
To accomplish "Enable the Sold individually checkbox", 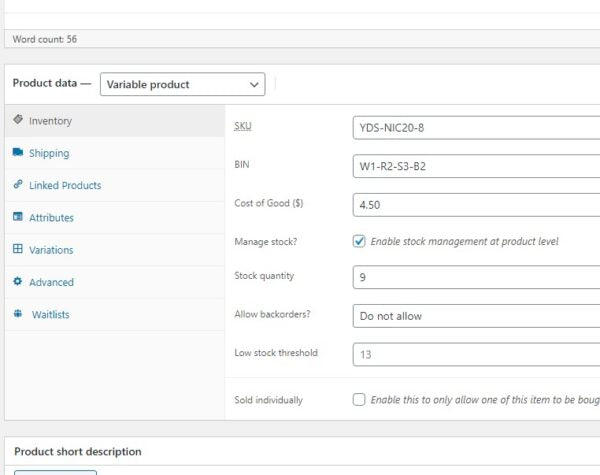I will tap(359, 400).
